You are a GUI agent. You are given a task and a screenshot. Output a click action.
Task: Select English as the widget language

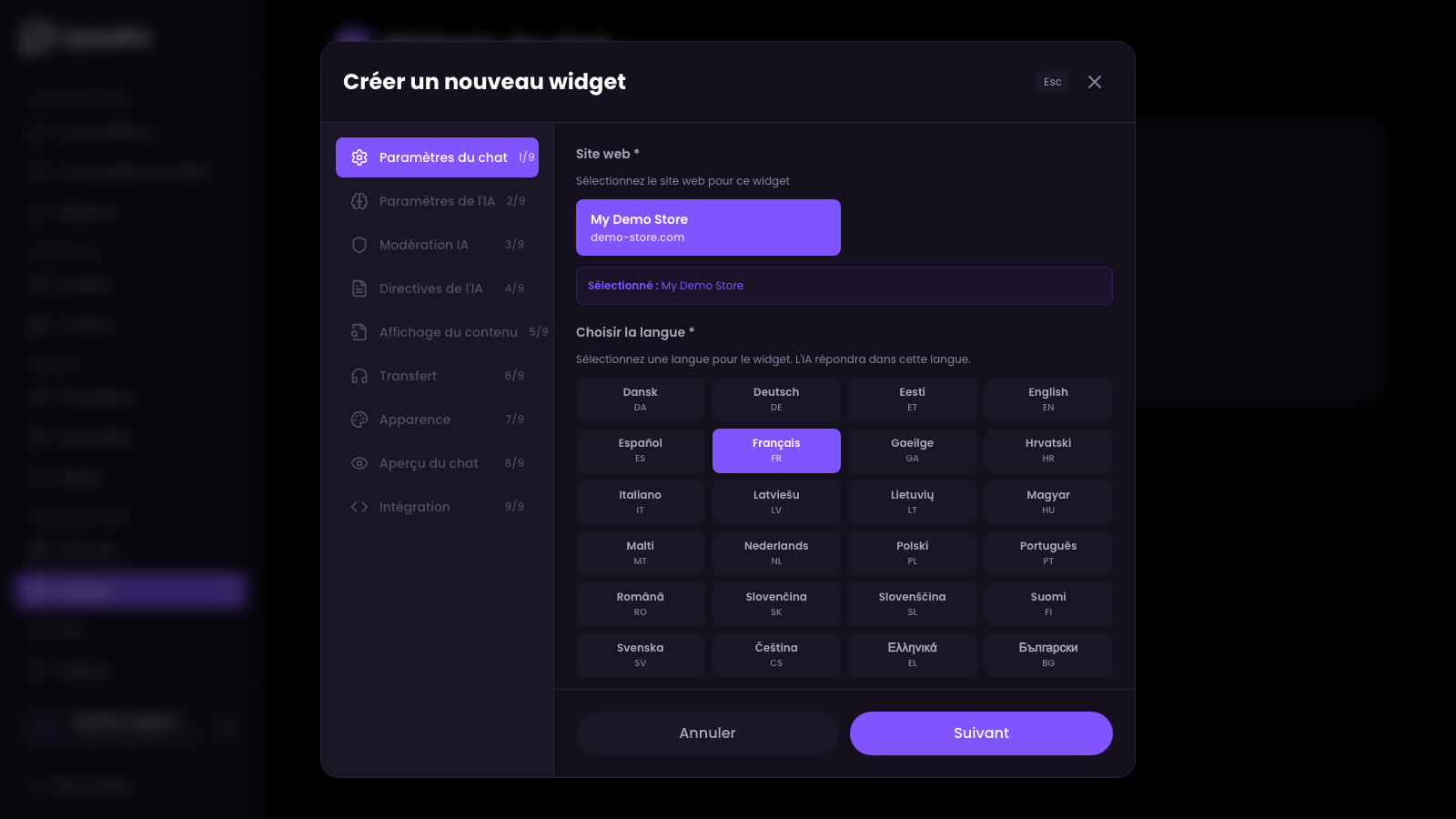(1048, 399)
